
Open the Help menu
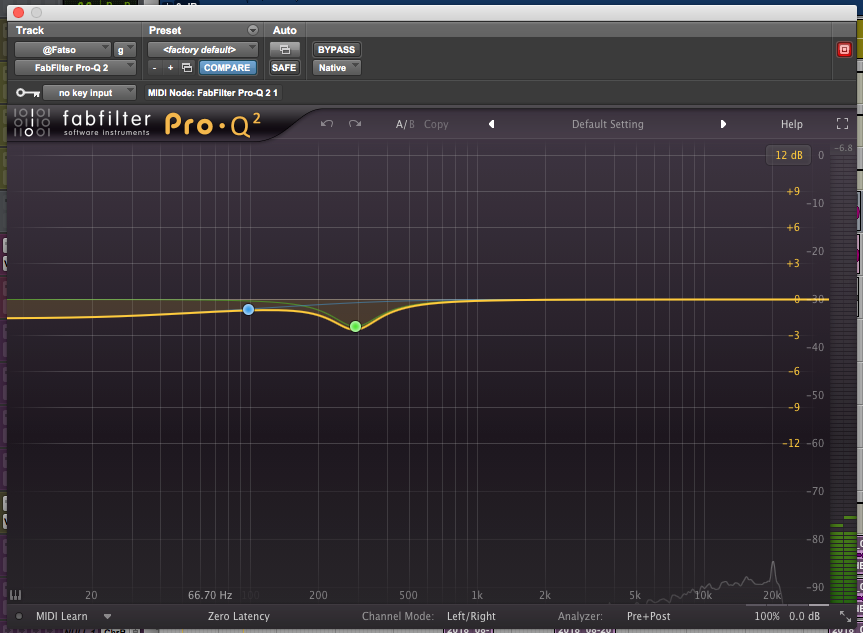(791, 124)
